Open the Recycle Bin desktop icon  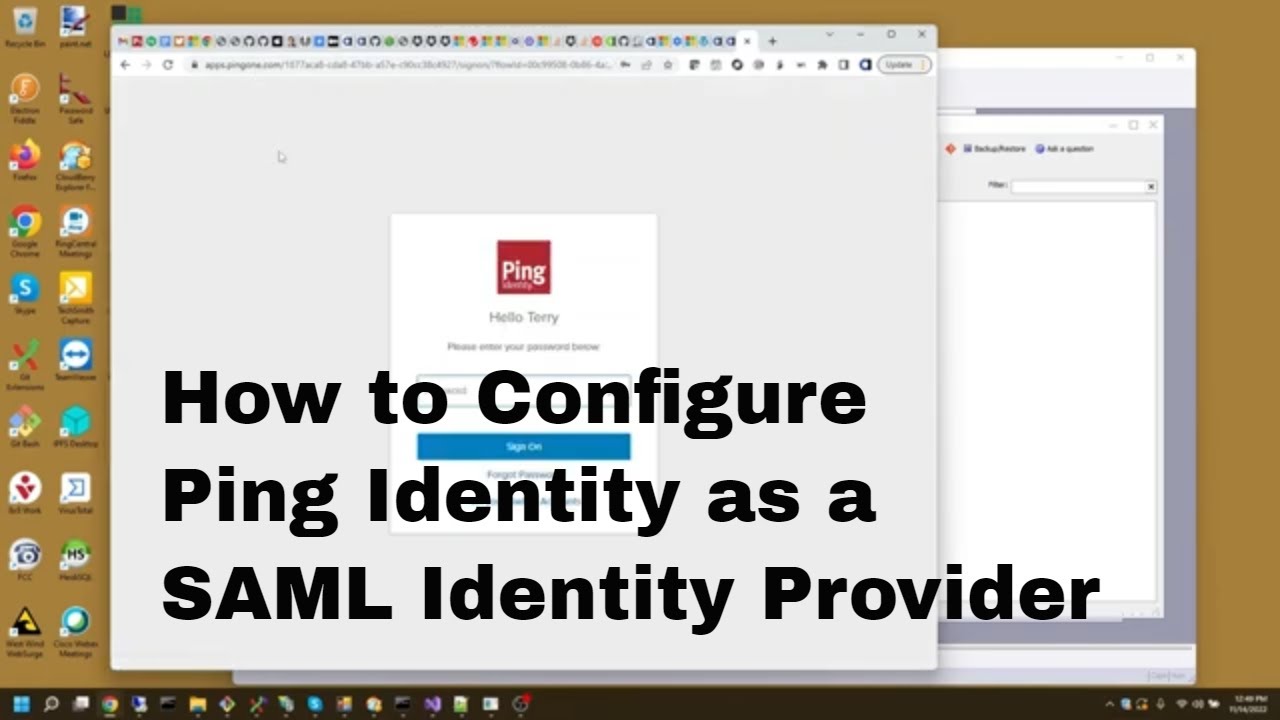coord(24,27)
